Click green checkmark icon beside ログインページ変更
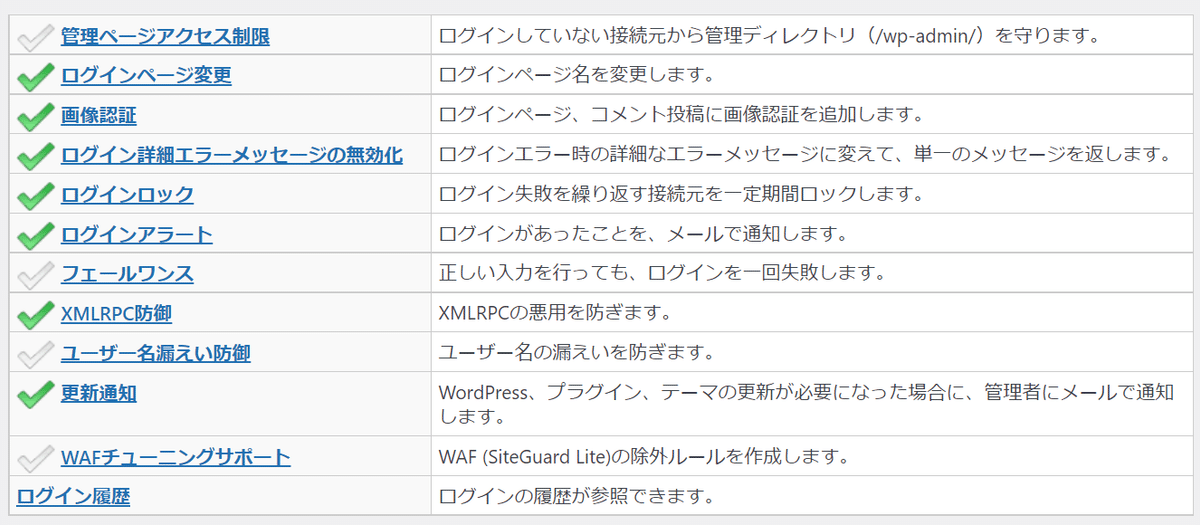Viewport: 1200px width, 525px height. point(35,77)
